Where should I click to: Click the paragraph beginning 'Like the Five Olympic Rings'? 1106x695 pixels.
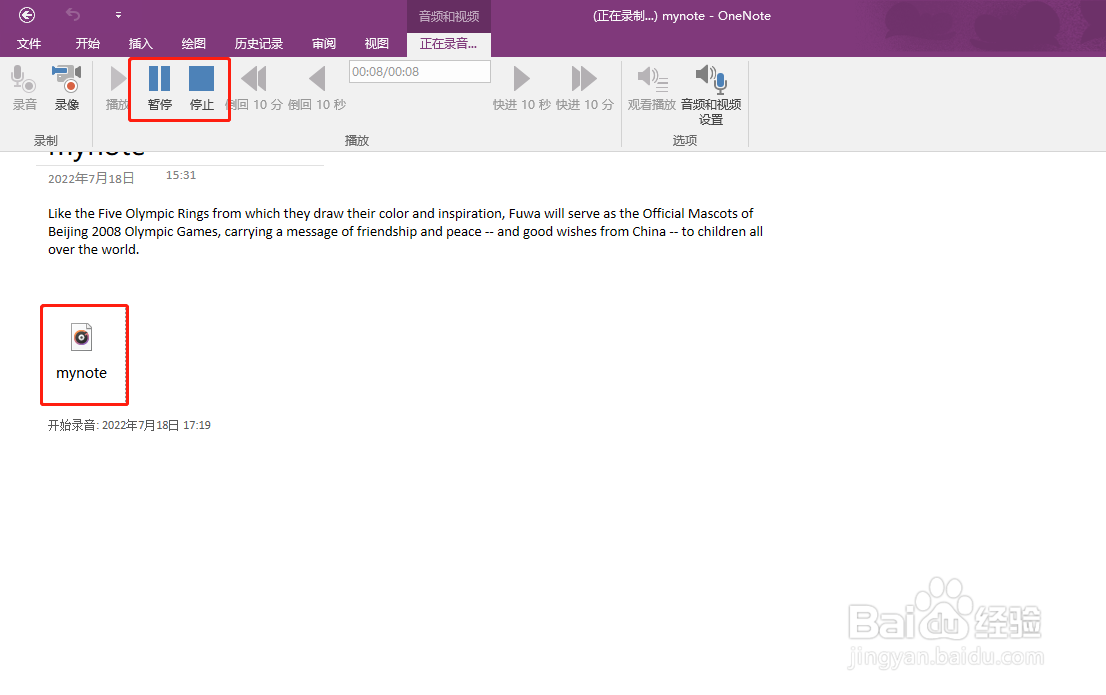(x=406, y=231)
